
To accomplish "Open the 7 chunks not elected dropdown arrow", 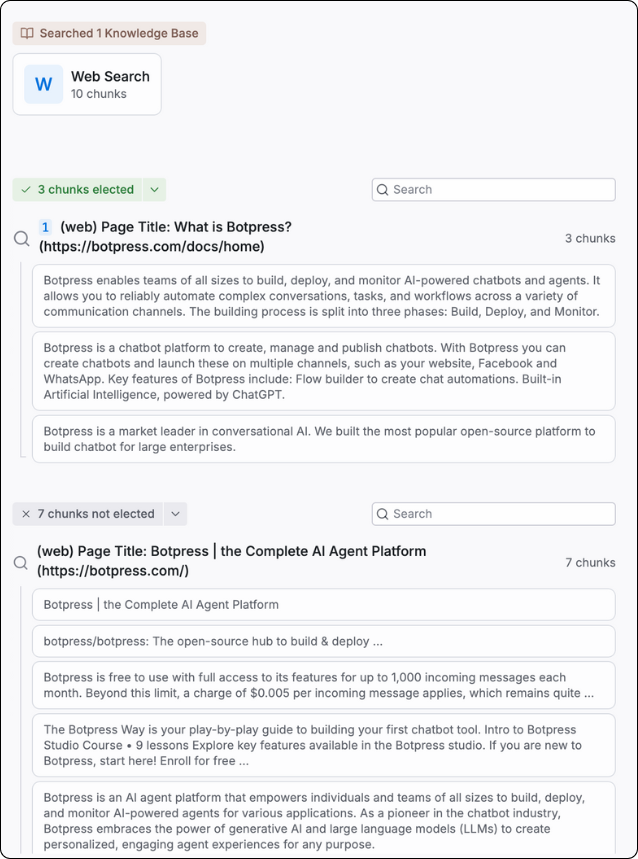I will 175,514.
